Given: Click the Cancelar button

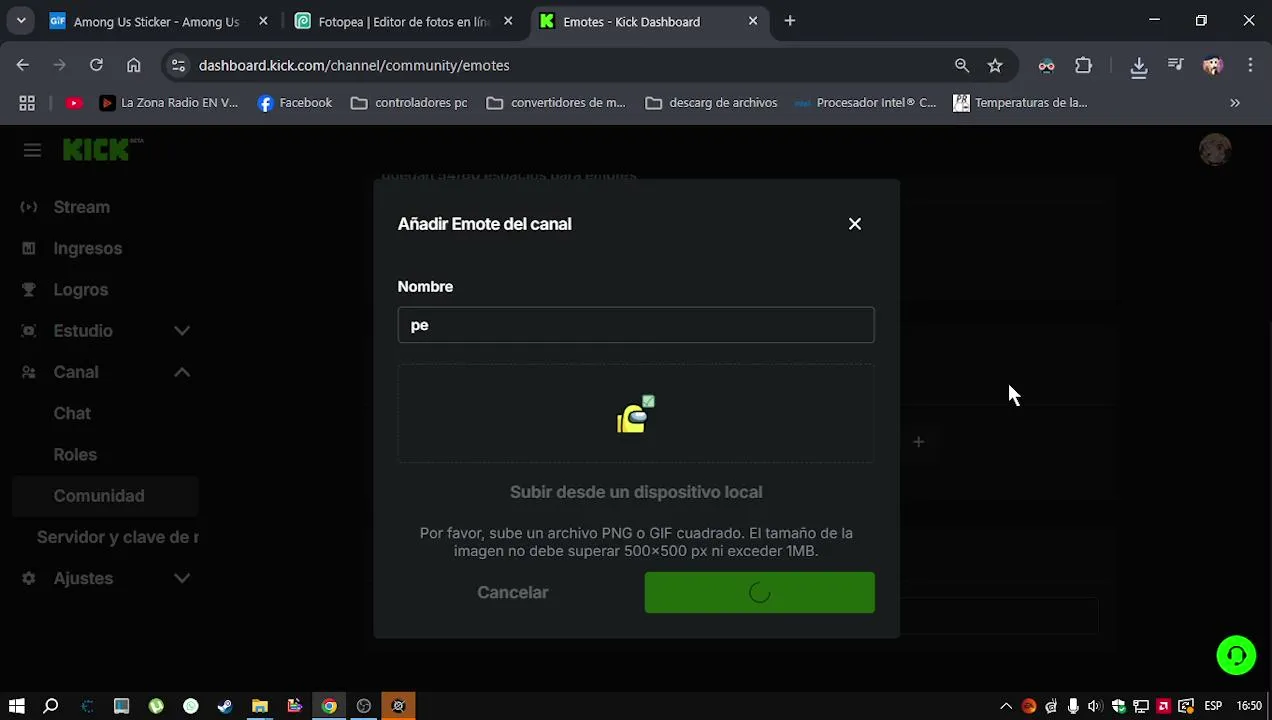Looking at the screenshot, I should 513,592.
